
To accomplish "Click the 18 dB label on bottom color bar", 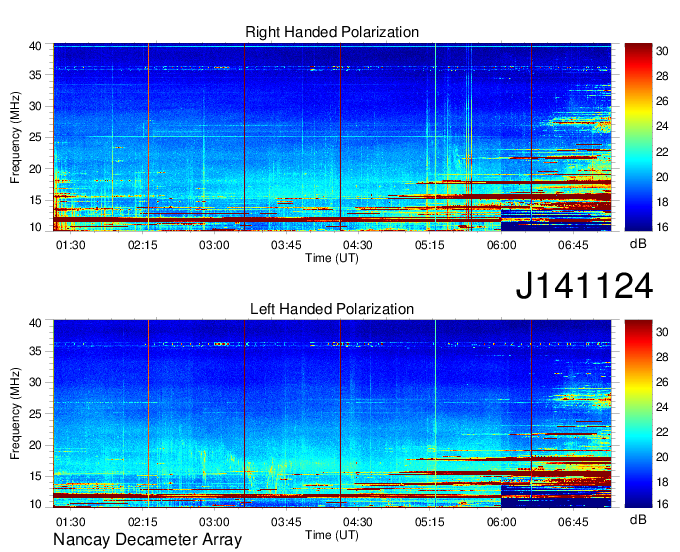I will pos(662,482).
